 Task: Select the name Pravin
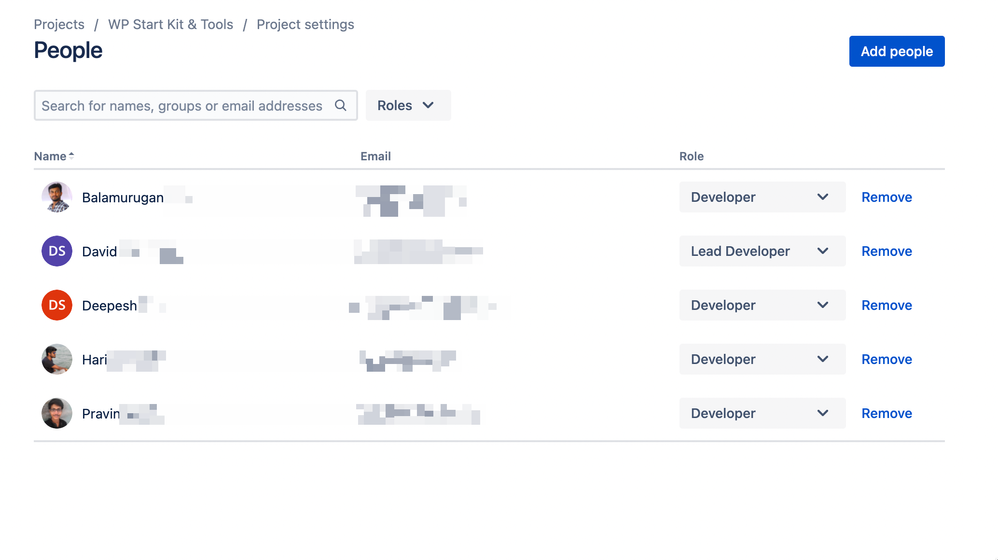click(101, 414)
